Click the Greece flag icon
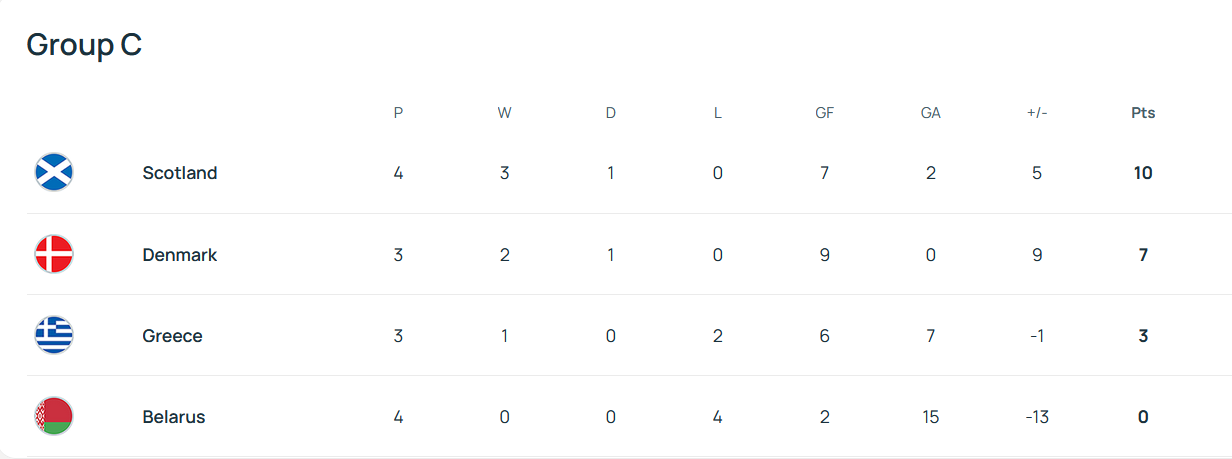The height and width of the screenshot is (459, 1232). tap(54, 335)
